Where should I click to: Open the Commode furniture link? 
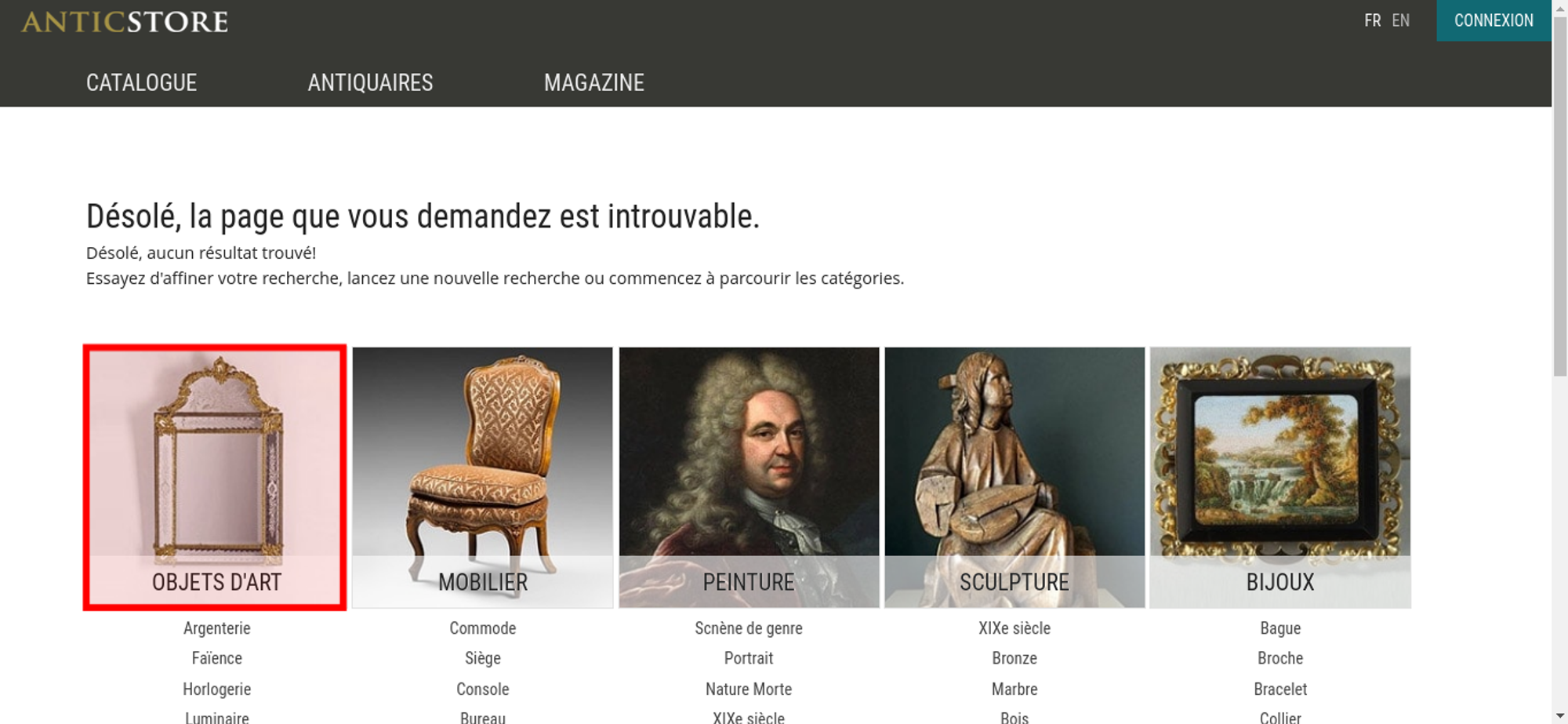[x=483, y=628]
